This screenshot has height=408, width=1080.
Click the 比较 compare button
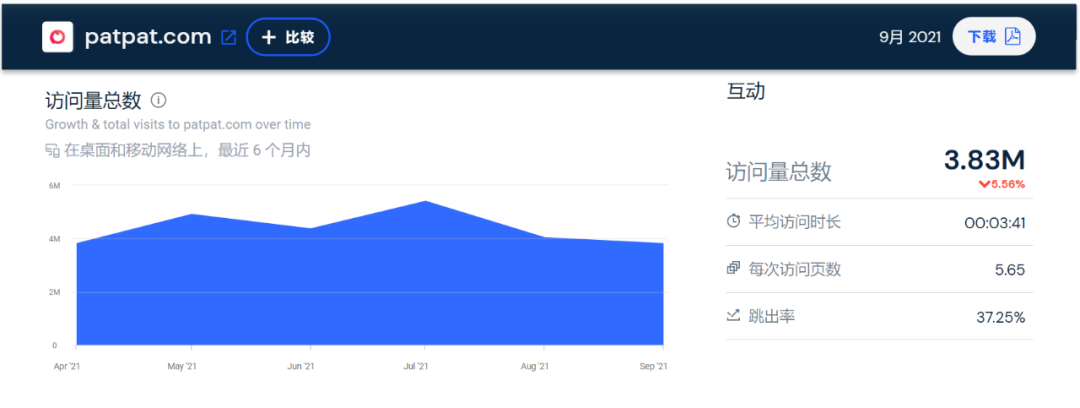288,37
